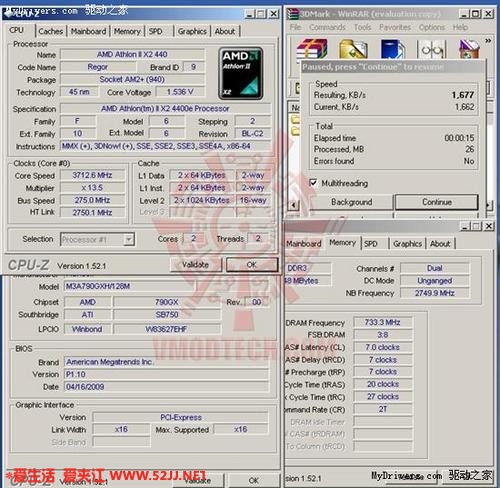
Task: Select the Graphics tab in memory CPU-Z window
Action: point(407,244)
